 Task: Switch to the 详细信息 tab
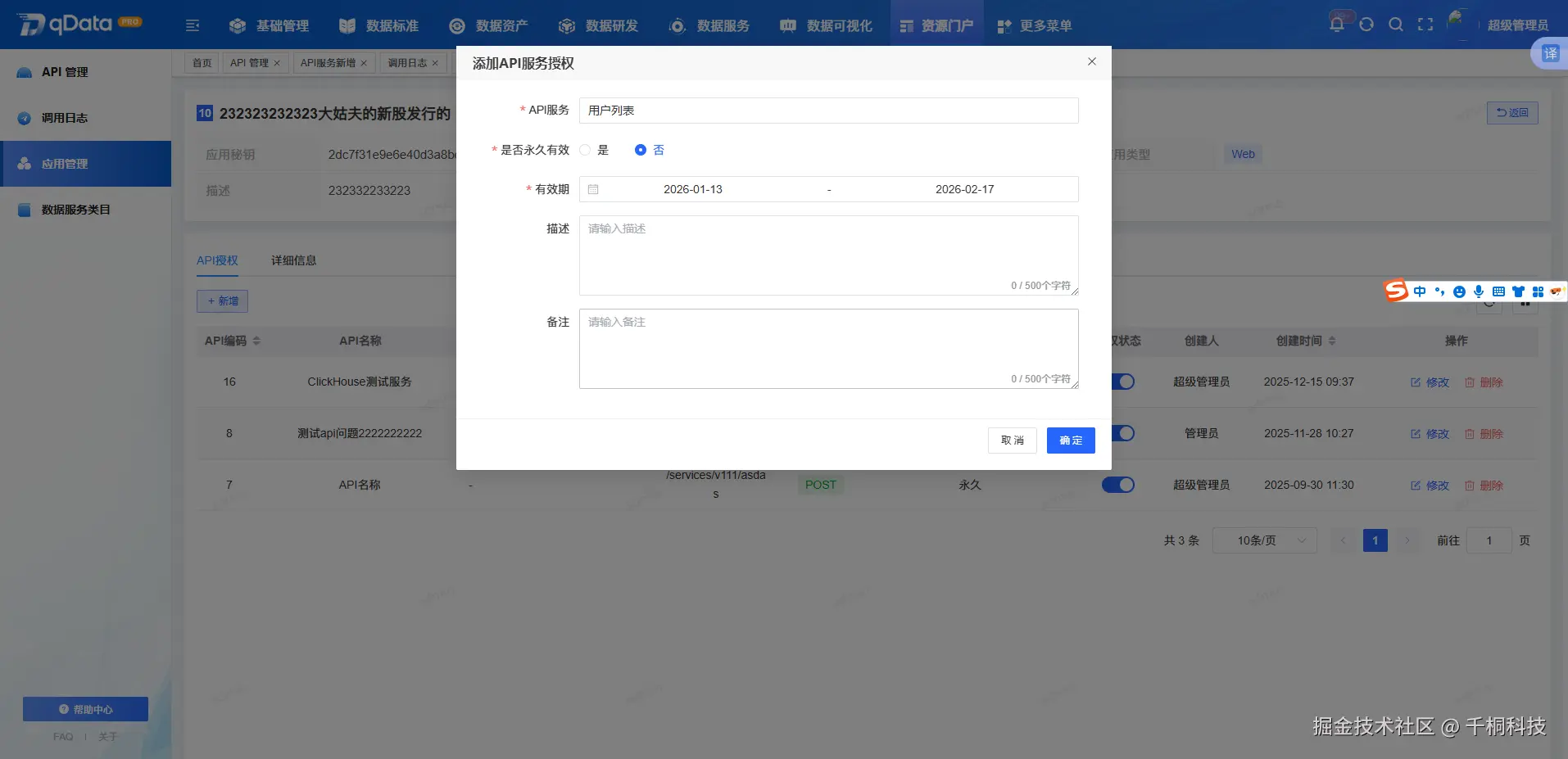(293, 260)
